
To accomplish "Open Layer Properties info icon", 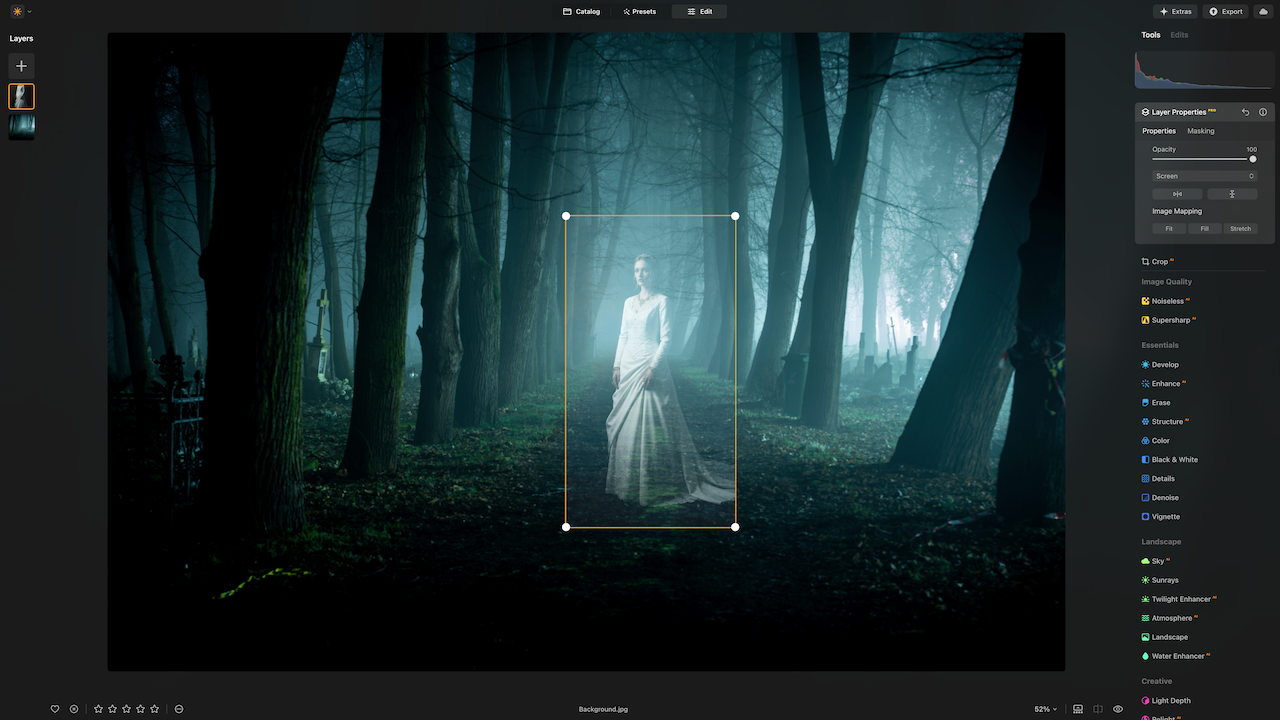I will [1263, 112].
